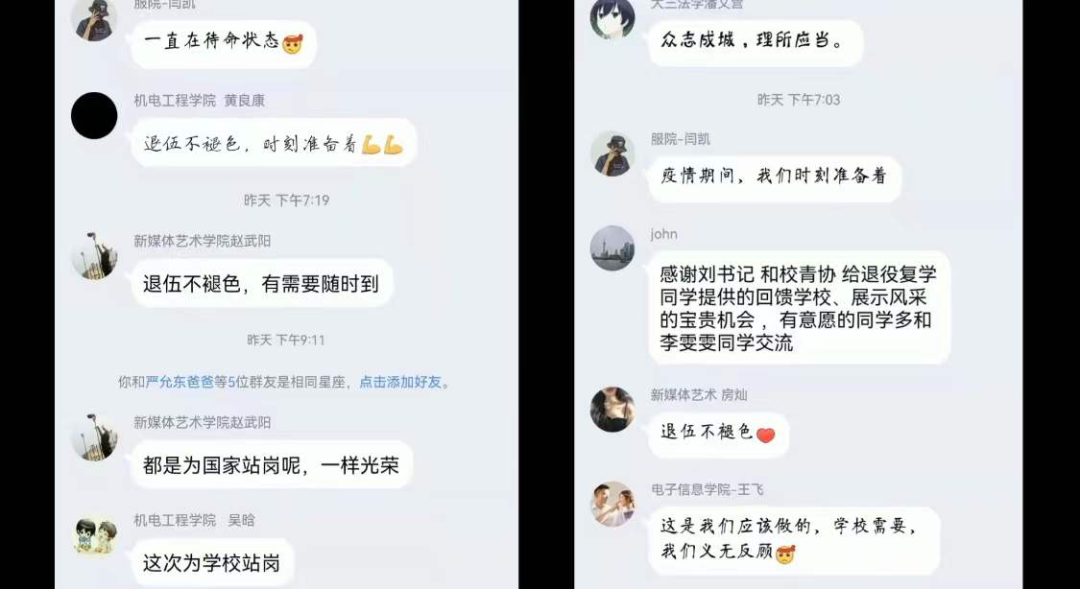Tap the '昨天 下午7:19' timestamp
The width and height of the screenshot is (1080, 589).
point(287,200)
